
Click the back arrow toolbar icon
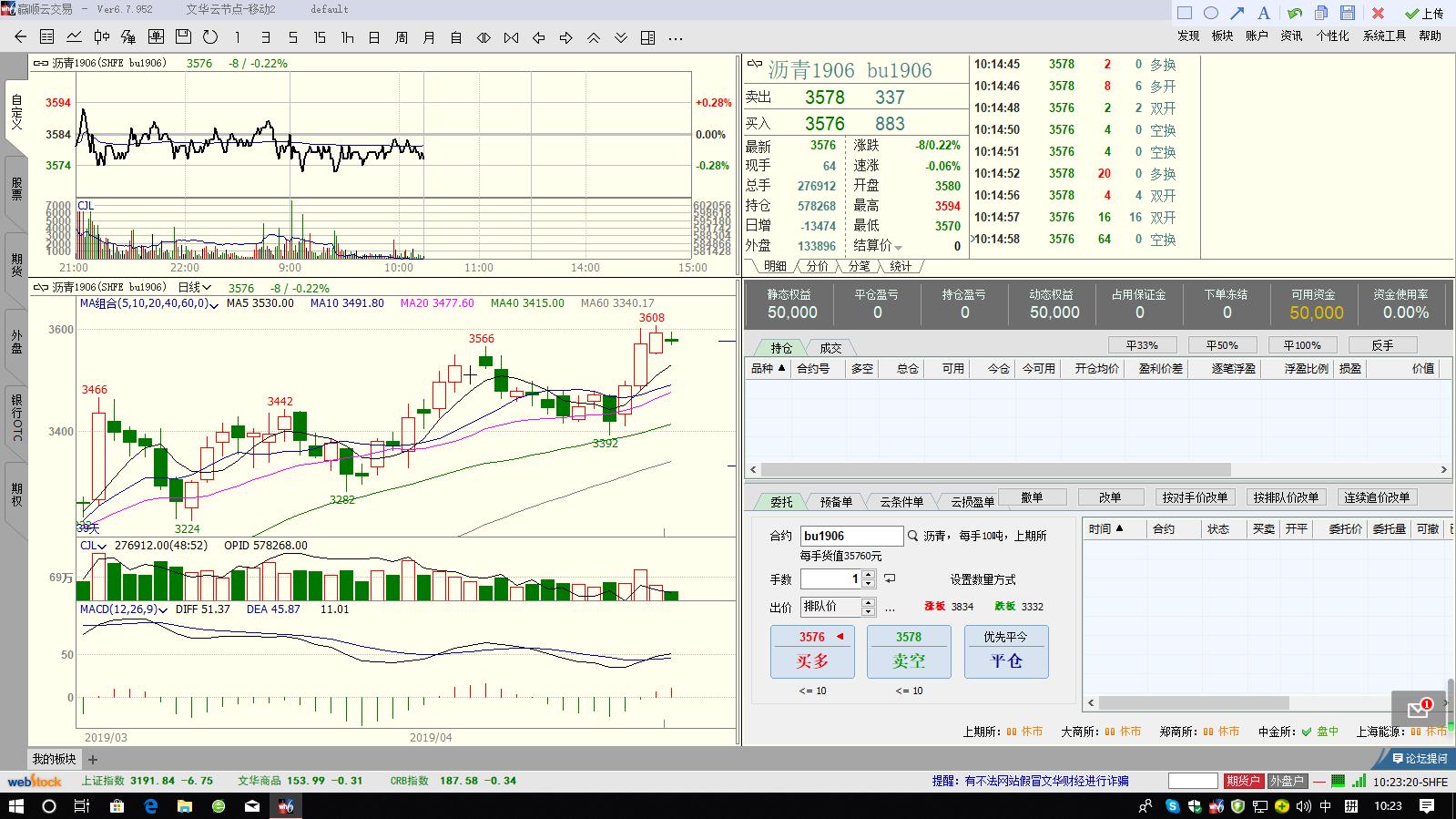pyautogui.click(x=20, y=37)
